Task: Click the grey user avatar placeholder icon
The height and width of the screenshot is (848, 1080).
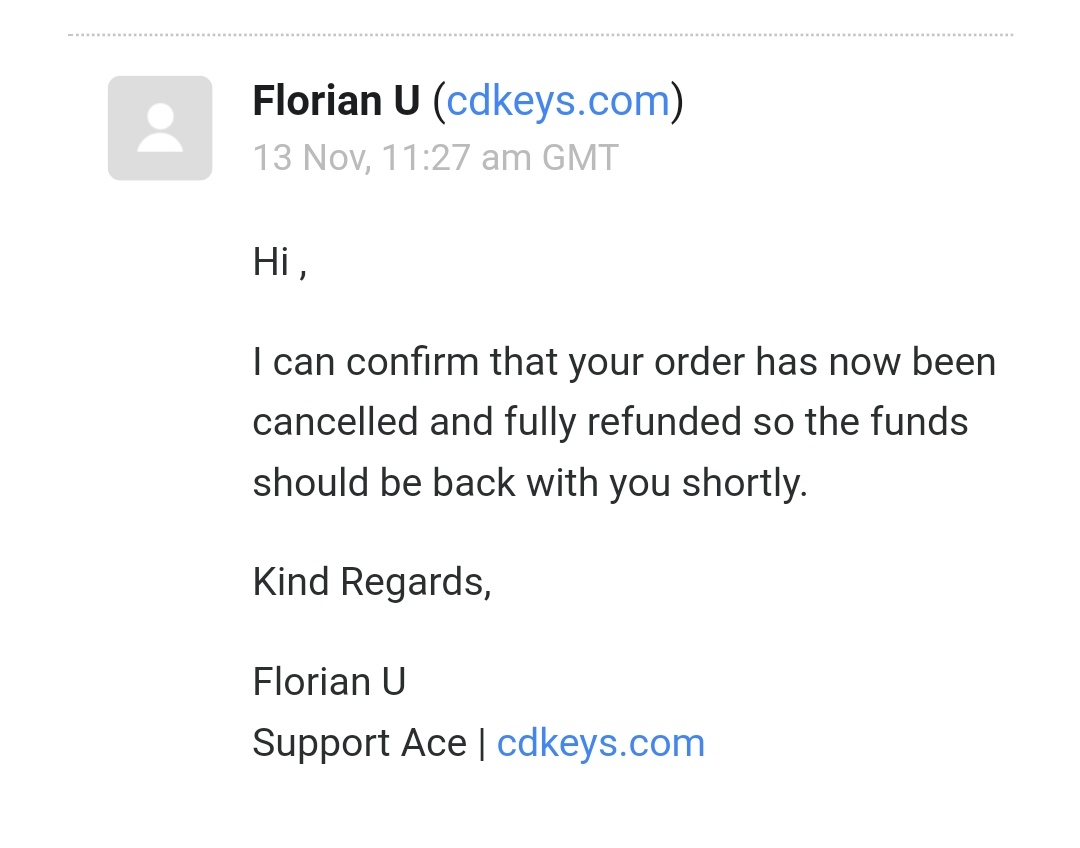Action: coord(160,128)
